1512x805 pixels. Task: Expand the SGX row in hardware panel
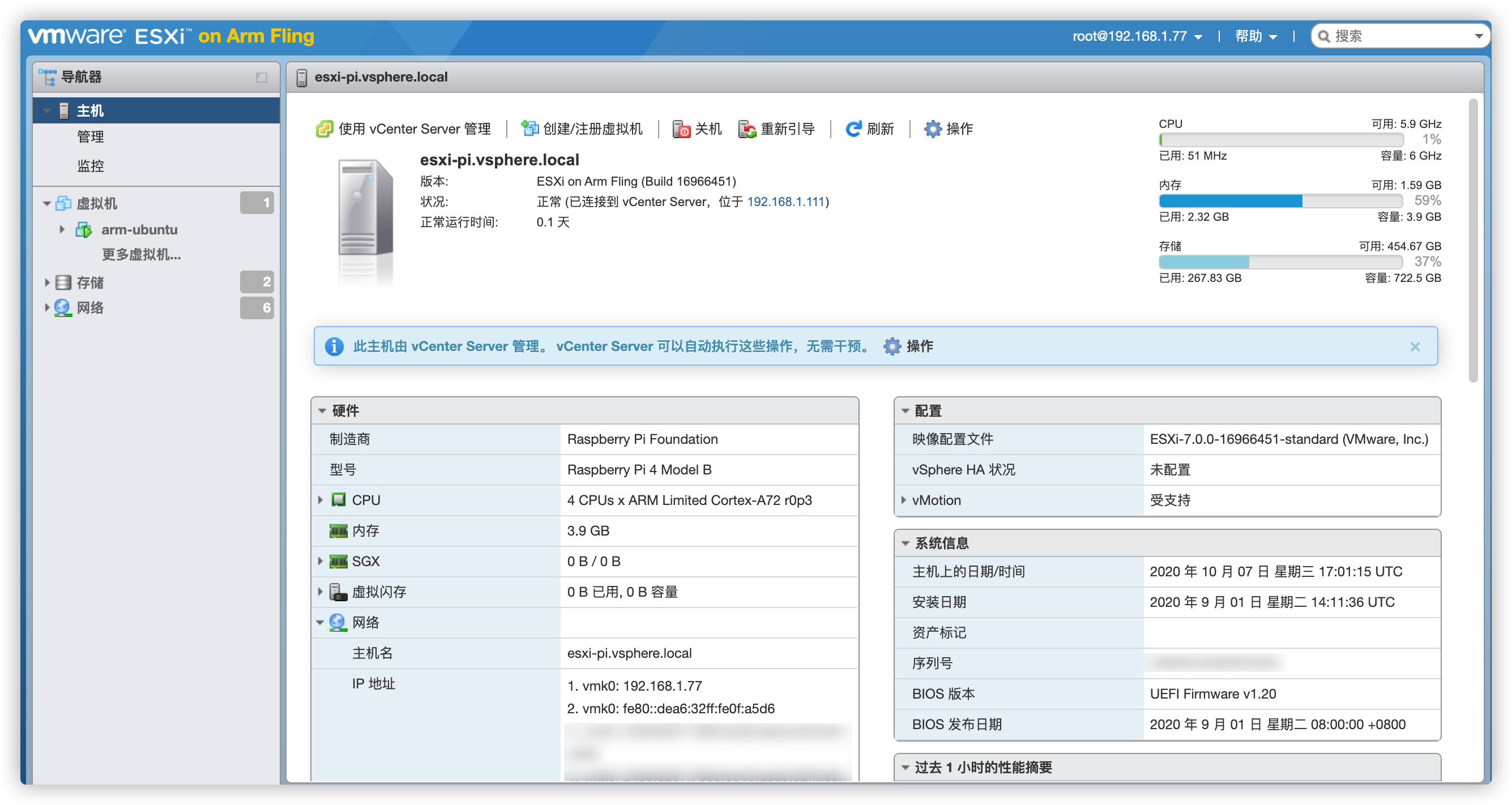click(x=321, y=562)
